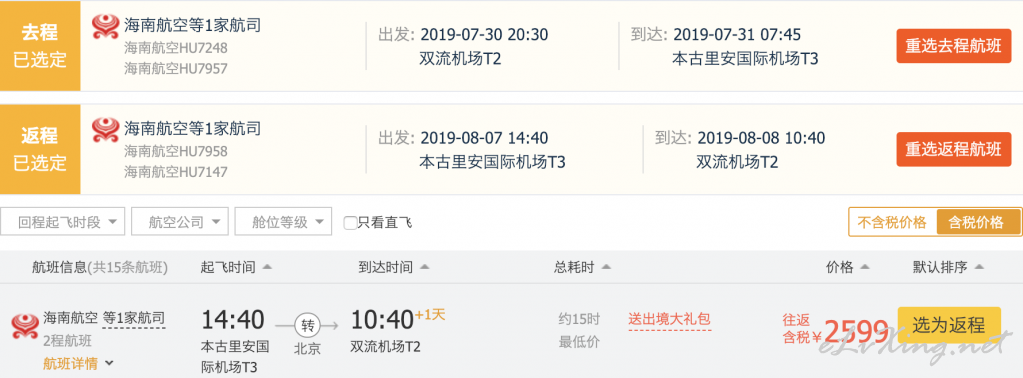Click Hainan Airlines logo in 返程 row

coord(106,130)
